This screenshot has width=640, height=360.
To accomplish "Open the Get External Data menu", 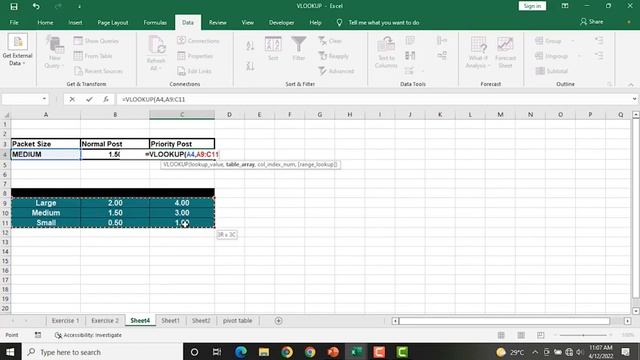I will (17, 50).
